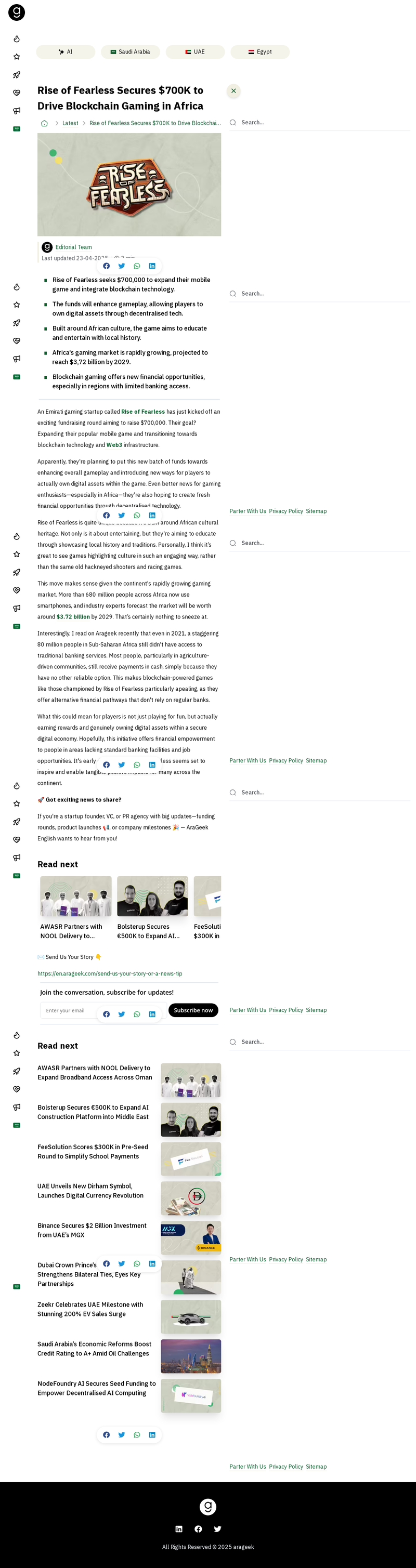Open the Binance $2 Billion Investment article thumbnail

(x=191, y=1237)
